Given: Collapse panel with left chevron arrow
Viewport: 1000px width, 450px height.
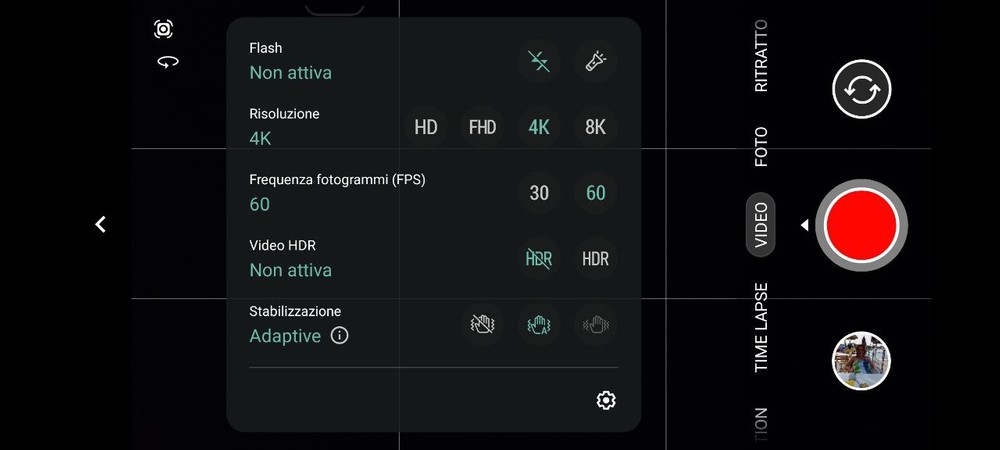Looking at the screenshot, I should coord(100,224).
